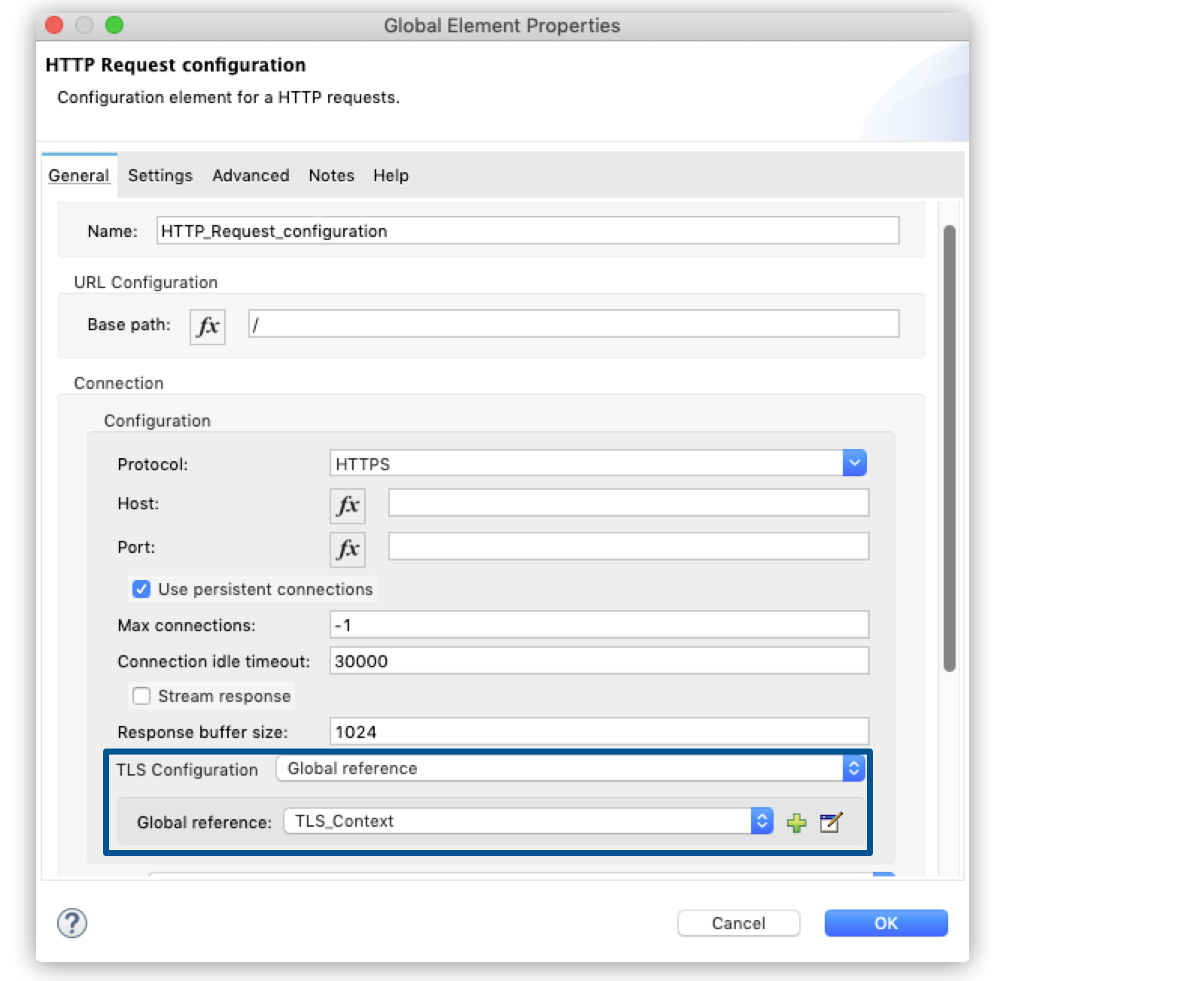This screenshot has height=981, width=1204.
Task: Add a new TLS context with green plus
Action: [x=796, y=822]
